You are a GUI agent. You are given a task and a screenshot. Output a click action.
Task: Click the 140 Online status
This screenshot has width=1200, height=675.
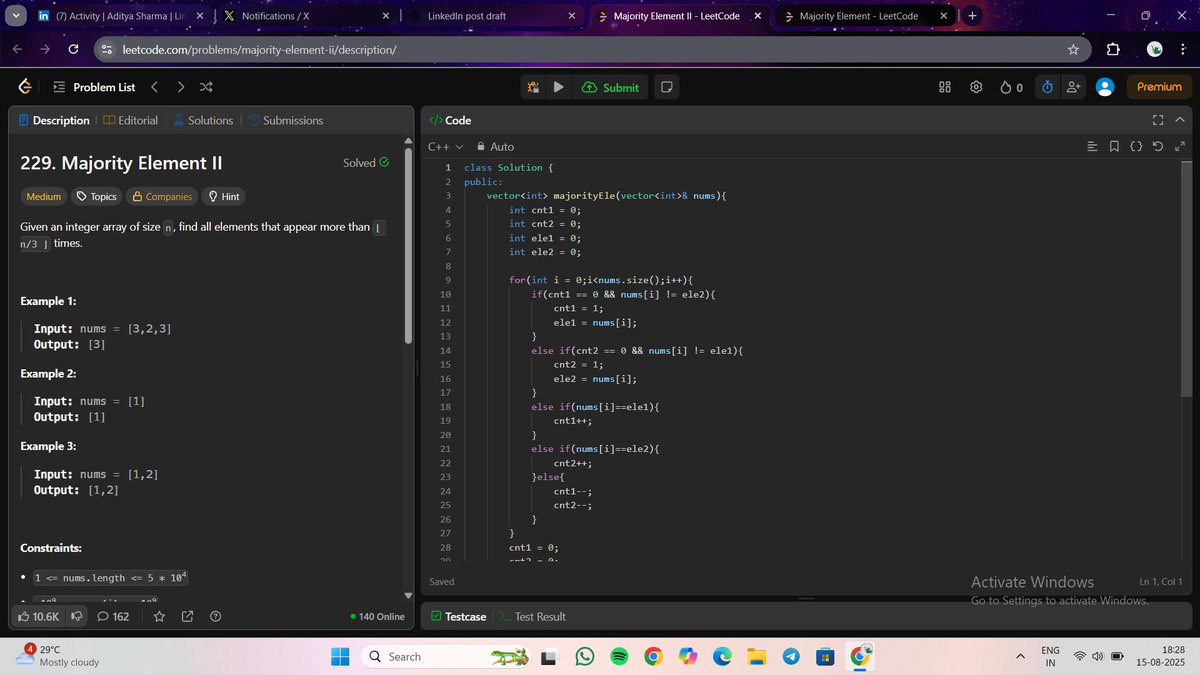click(x=378, y=617)
